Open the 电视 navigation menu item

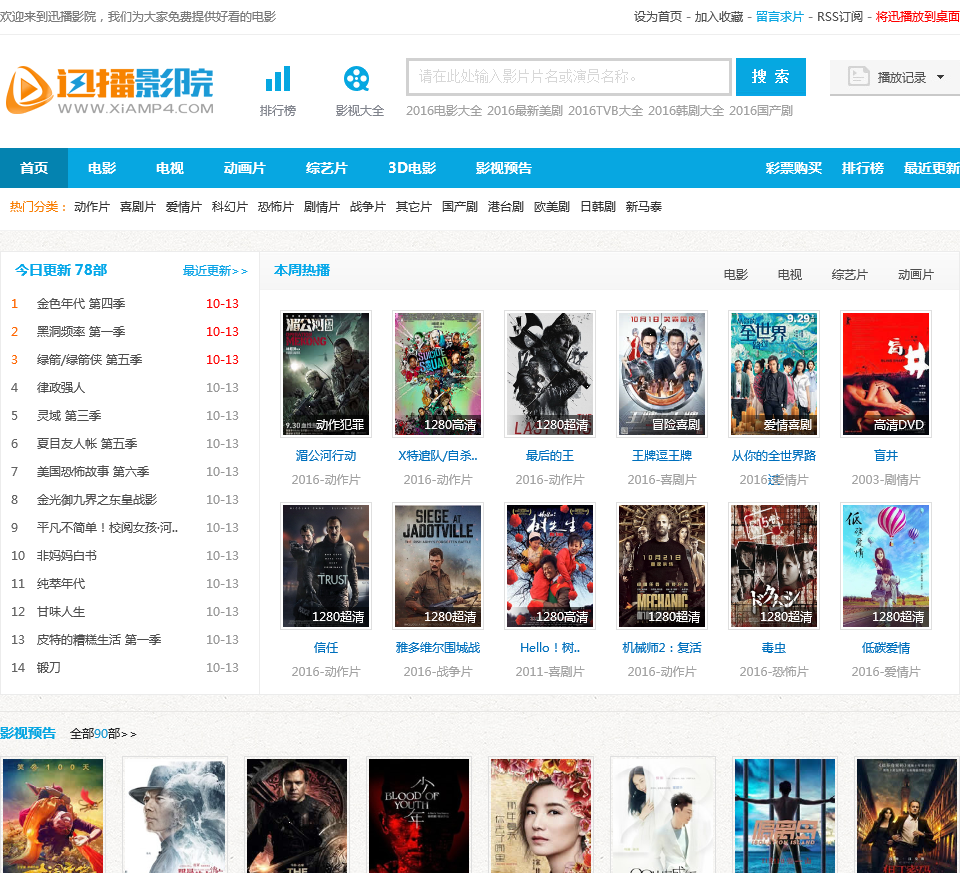(x=170, y=168)
